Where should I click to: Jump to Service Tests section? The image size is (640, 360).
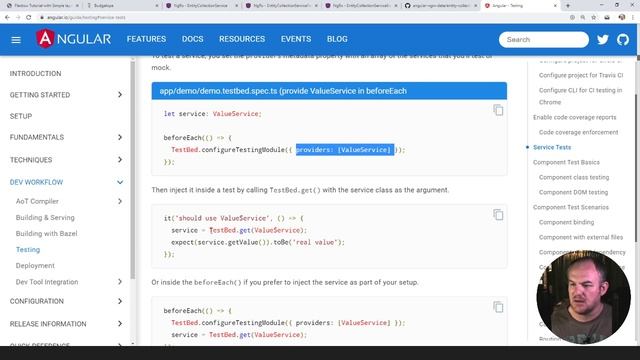point(552,147)
